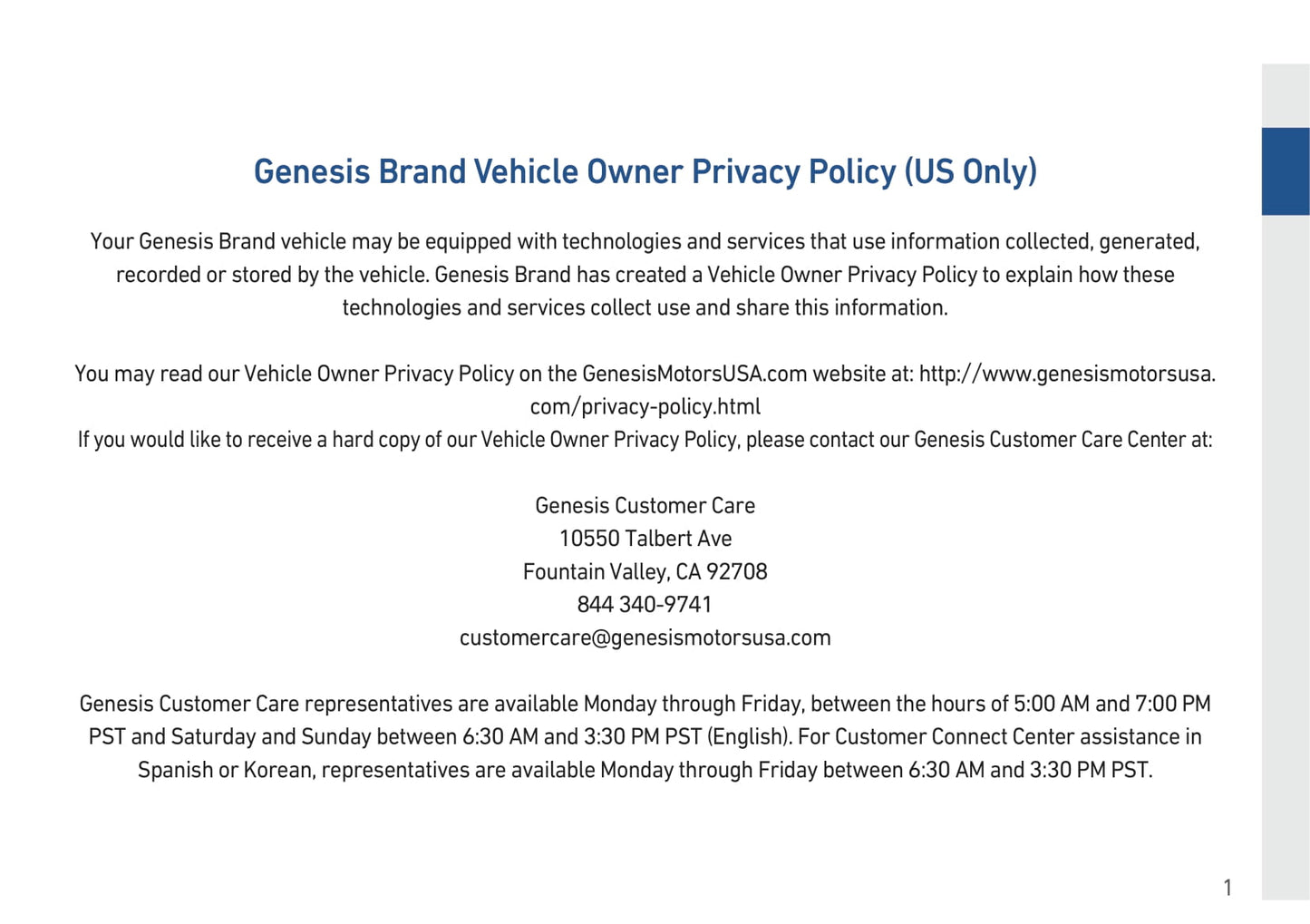Open the genesismotorsusa privacy policy URL
This screenshot has width=1310, height=924.
click(1066, 374)
